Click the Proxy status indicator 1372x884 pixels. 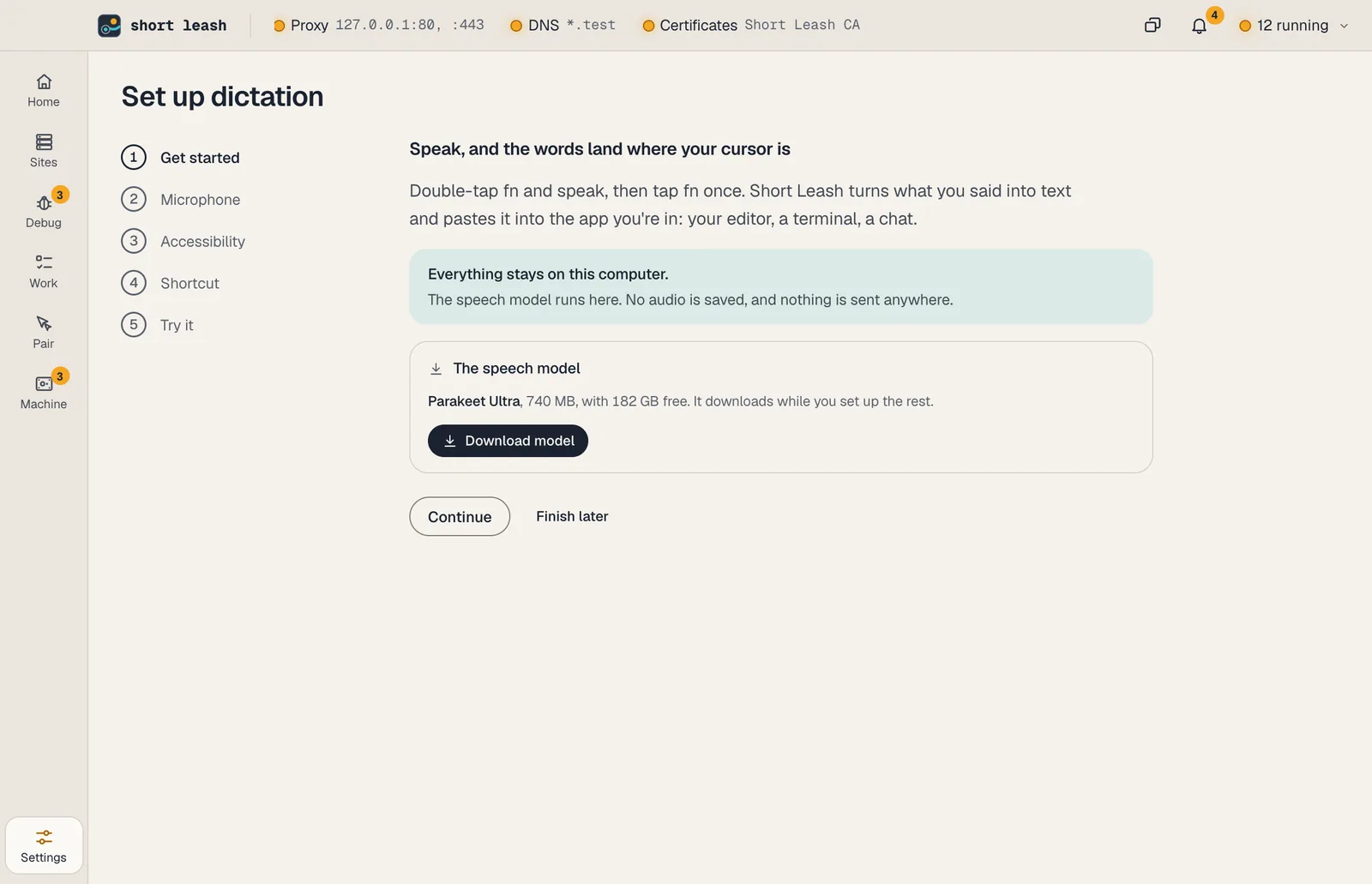coord(378,25)
